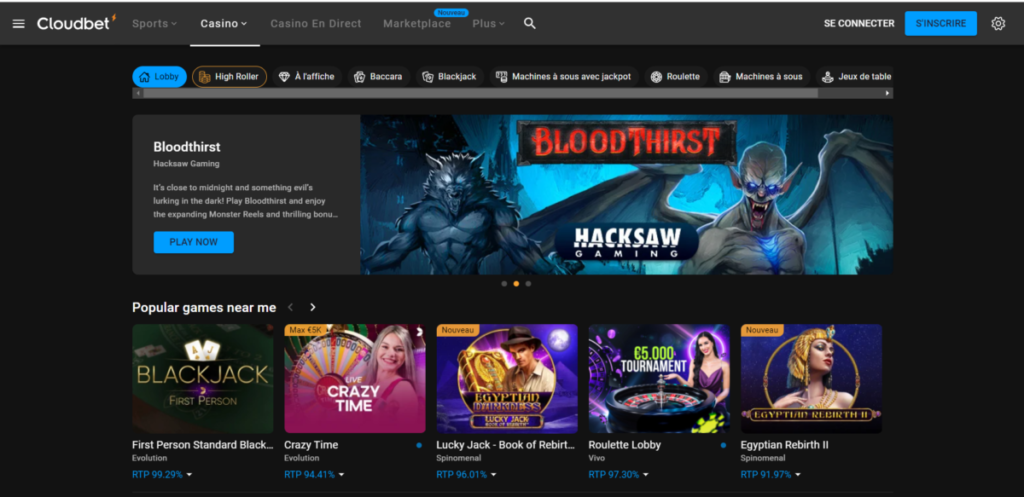Screen dimensions: 1024x497
Task: Select the Baccara category
Action: [x=379, y=77]
